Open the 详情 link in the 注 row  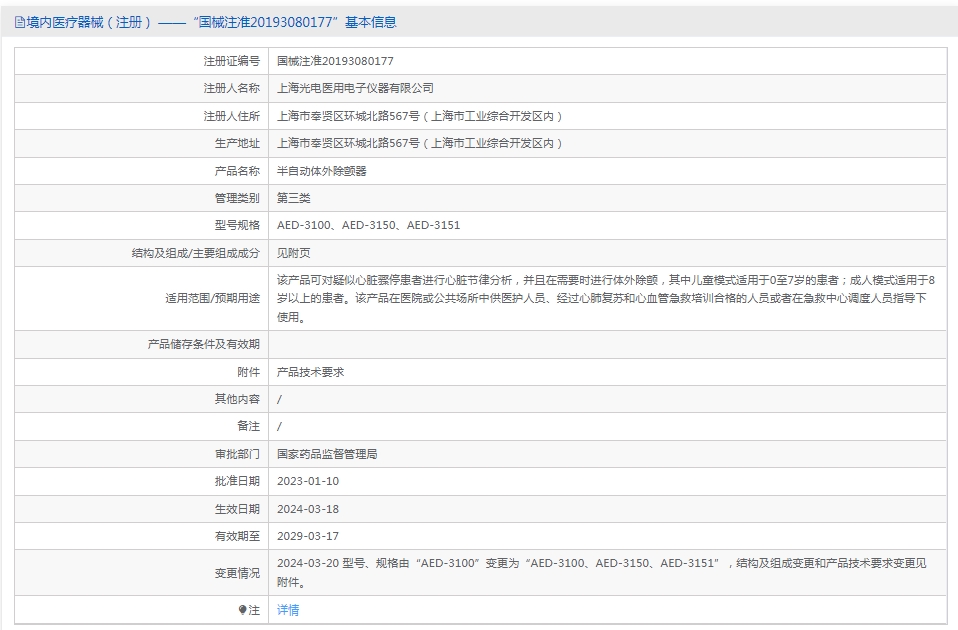click(288, 610)
